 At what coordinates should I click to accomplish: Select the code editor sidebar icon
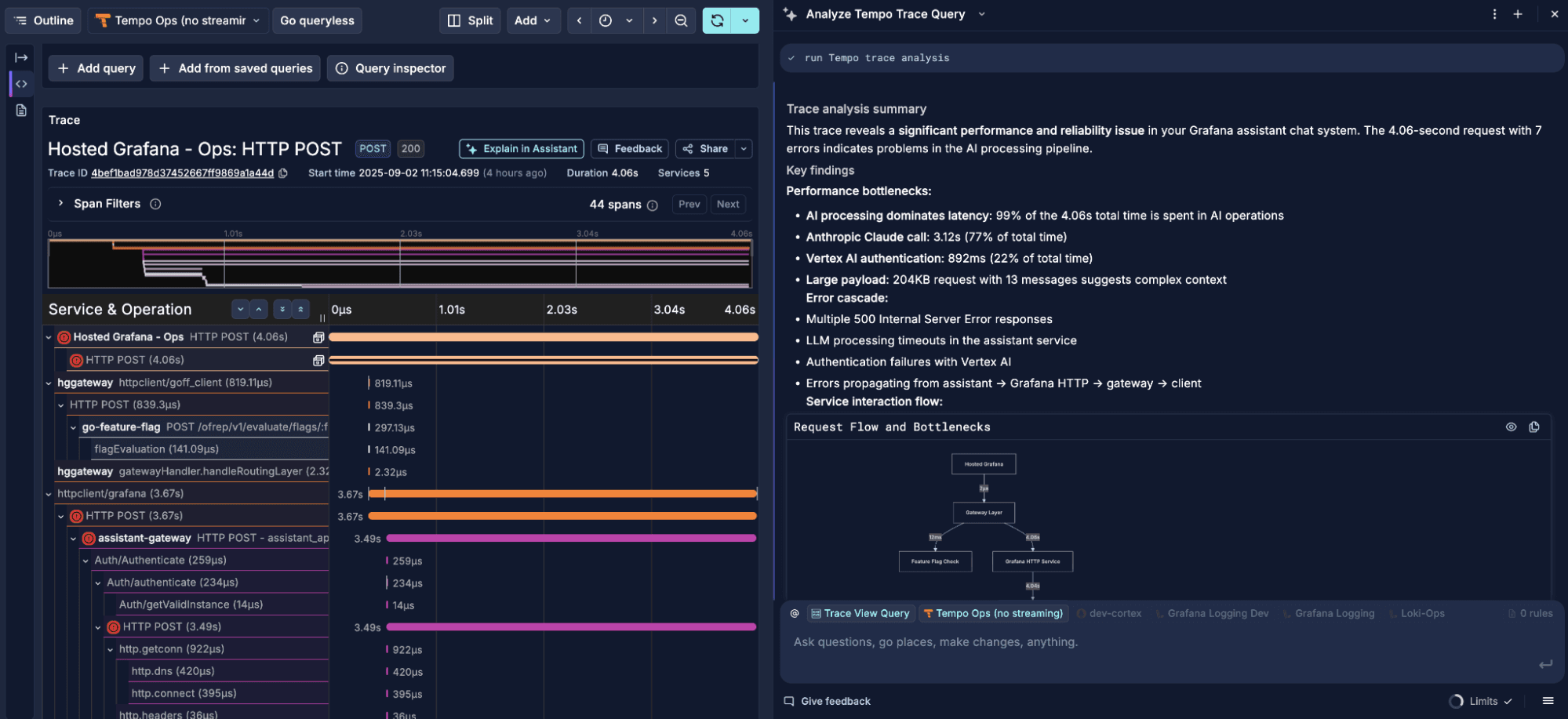20,83
